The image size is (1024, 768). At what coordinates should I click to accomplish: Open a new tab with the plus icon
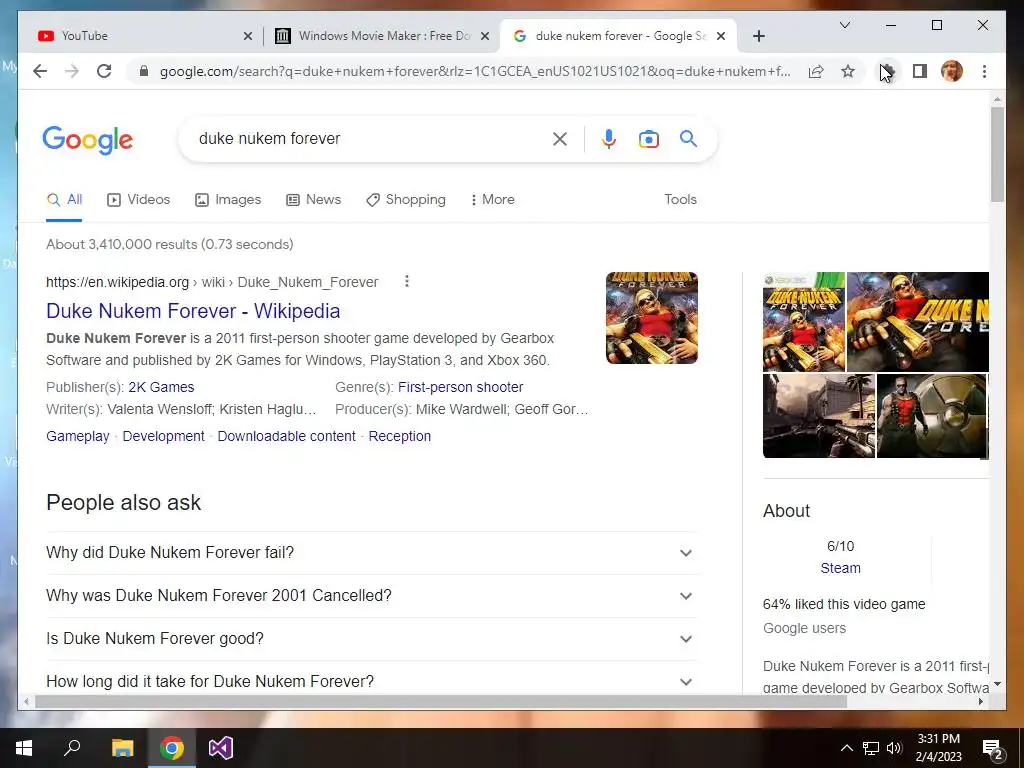pyautogui.click(x=758, y=36)
